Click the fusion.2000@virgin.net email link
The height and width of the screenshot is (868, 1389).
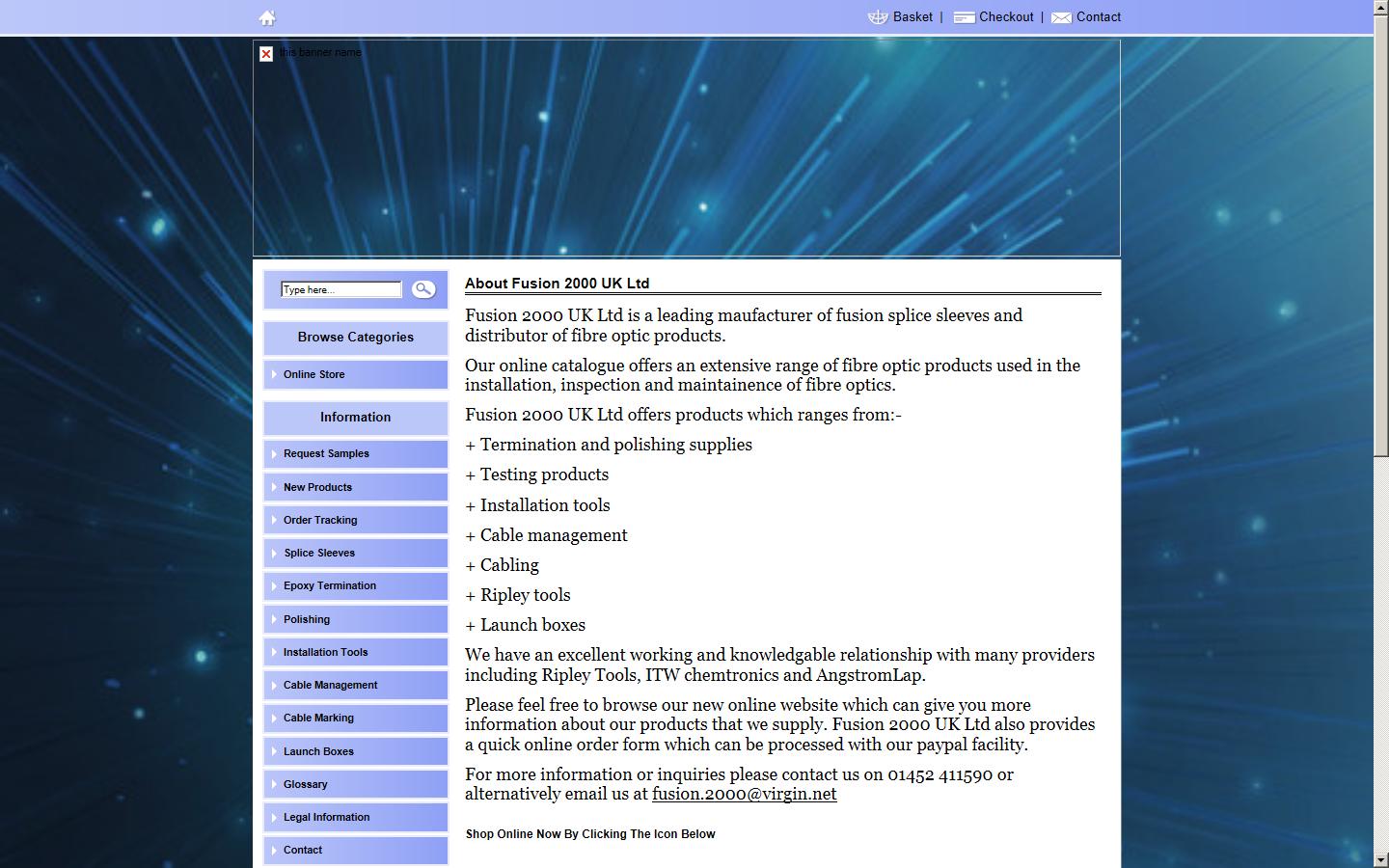[744, 794]
